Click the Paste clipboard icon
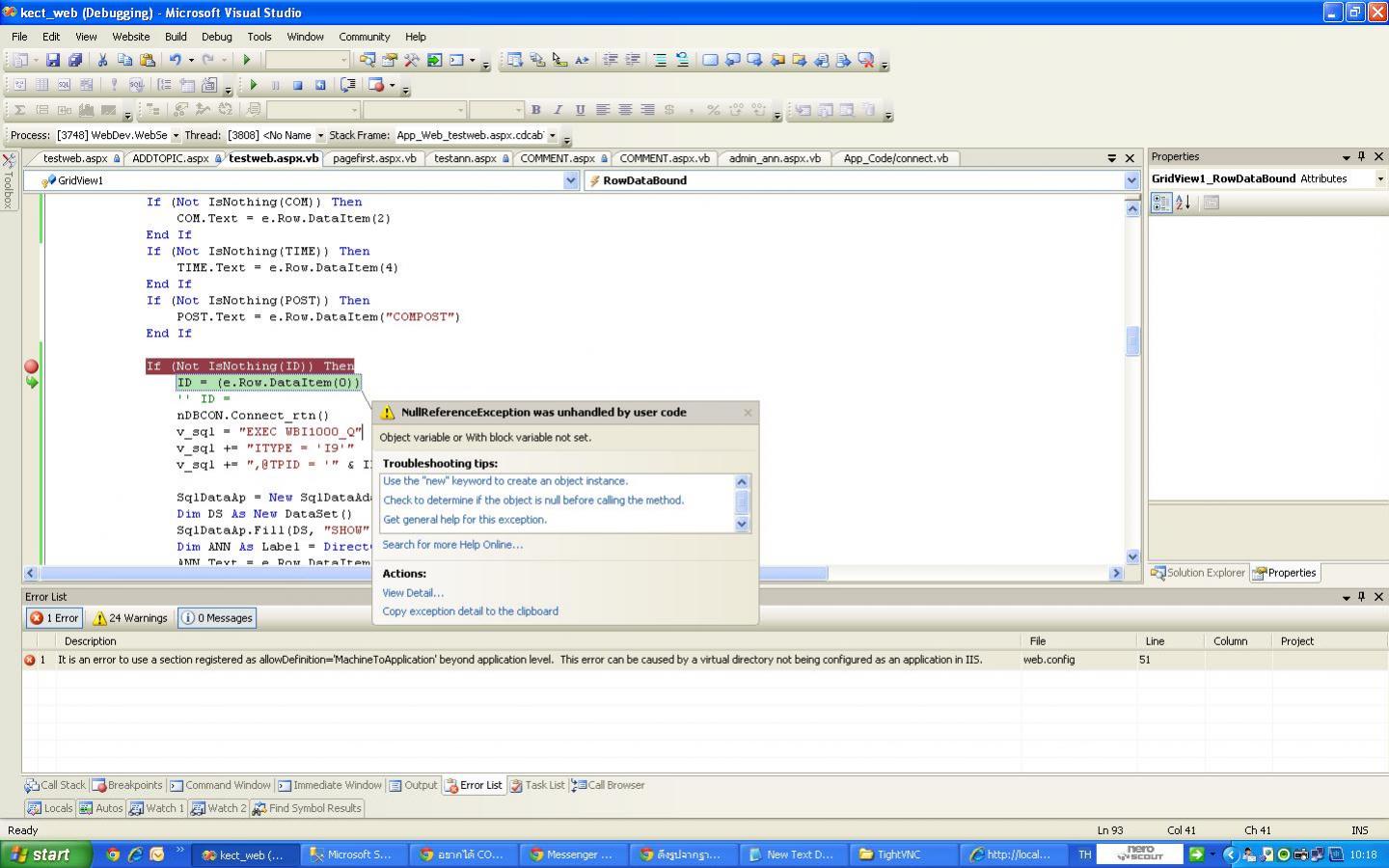Image resolution: width=1389 pixels, height=868 pixels. click(147, 60)
